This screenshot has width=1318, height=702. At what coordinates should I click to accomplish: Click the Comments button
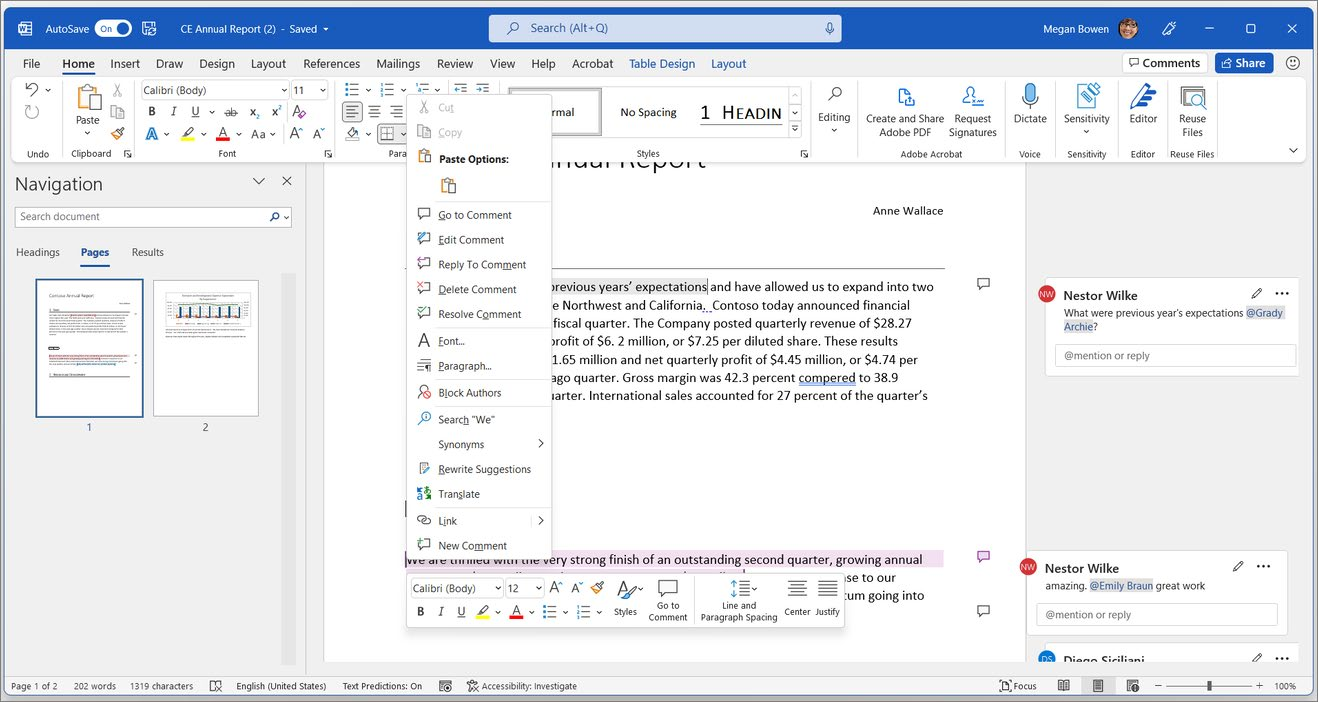pos(1165,63)
